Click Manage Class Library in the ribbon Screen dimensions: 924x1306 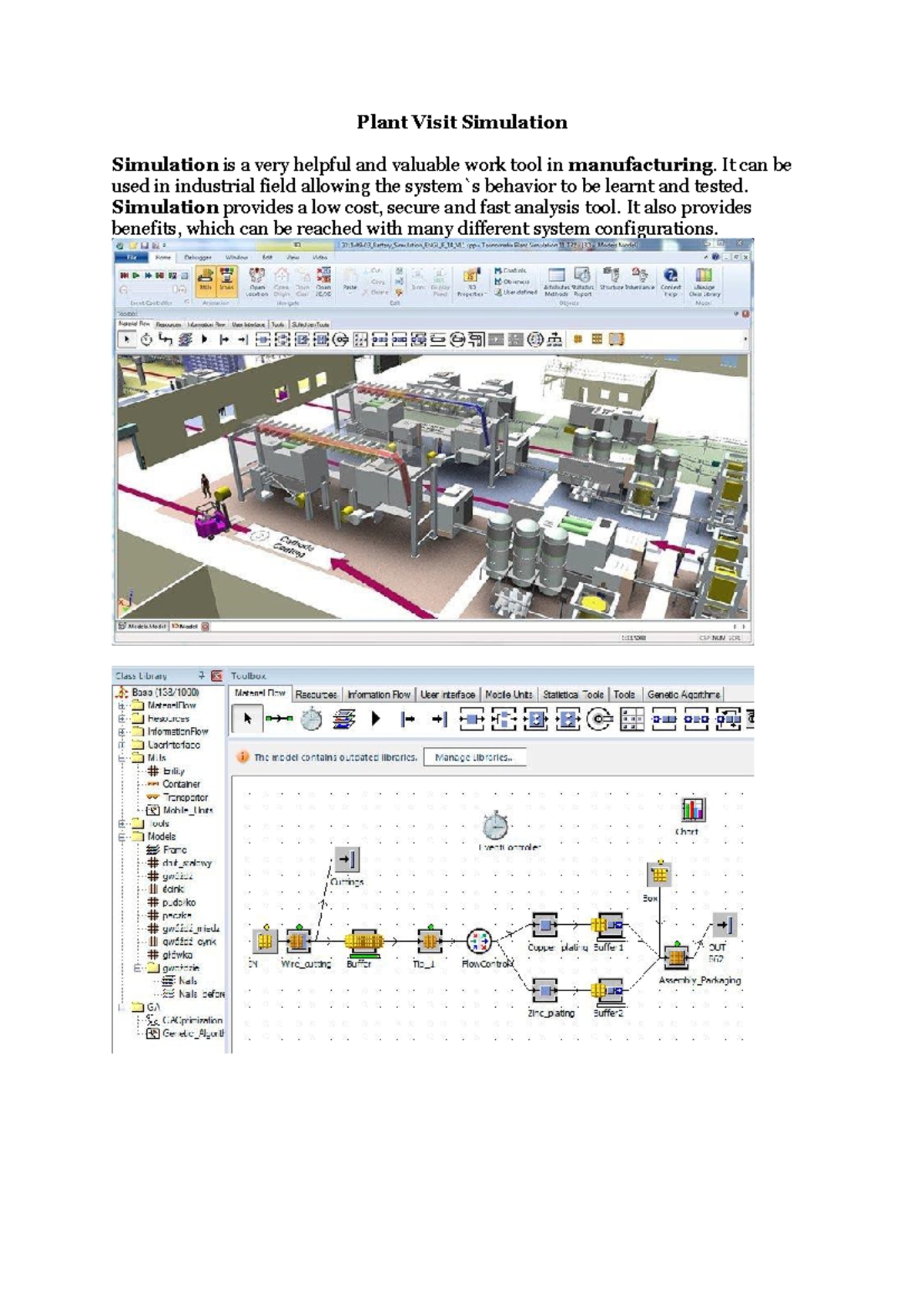tap(704, 282)
